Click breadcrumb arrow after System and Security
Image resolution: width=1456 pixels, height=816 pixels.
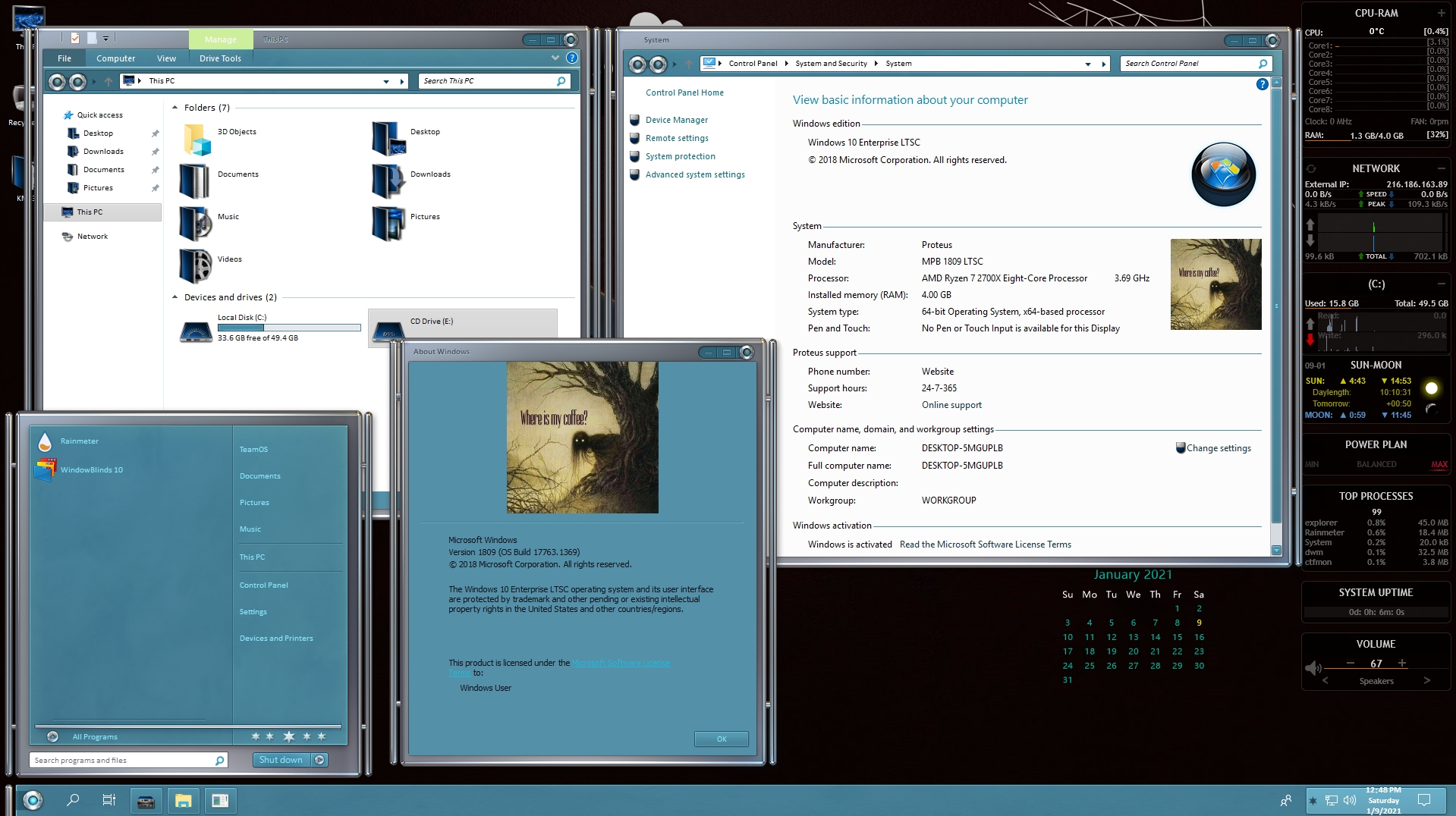coord(876,64)
